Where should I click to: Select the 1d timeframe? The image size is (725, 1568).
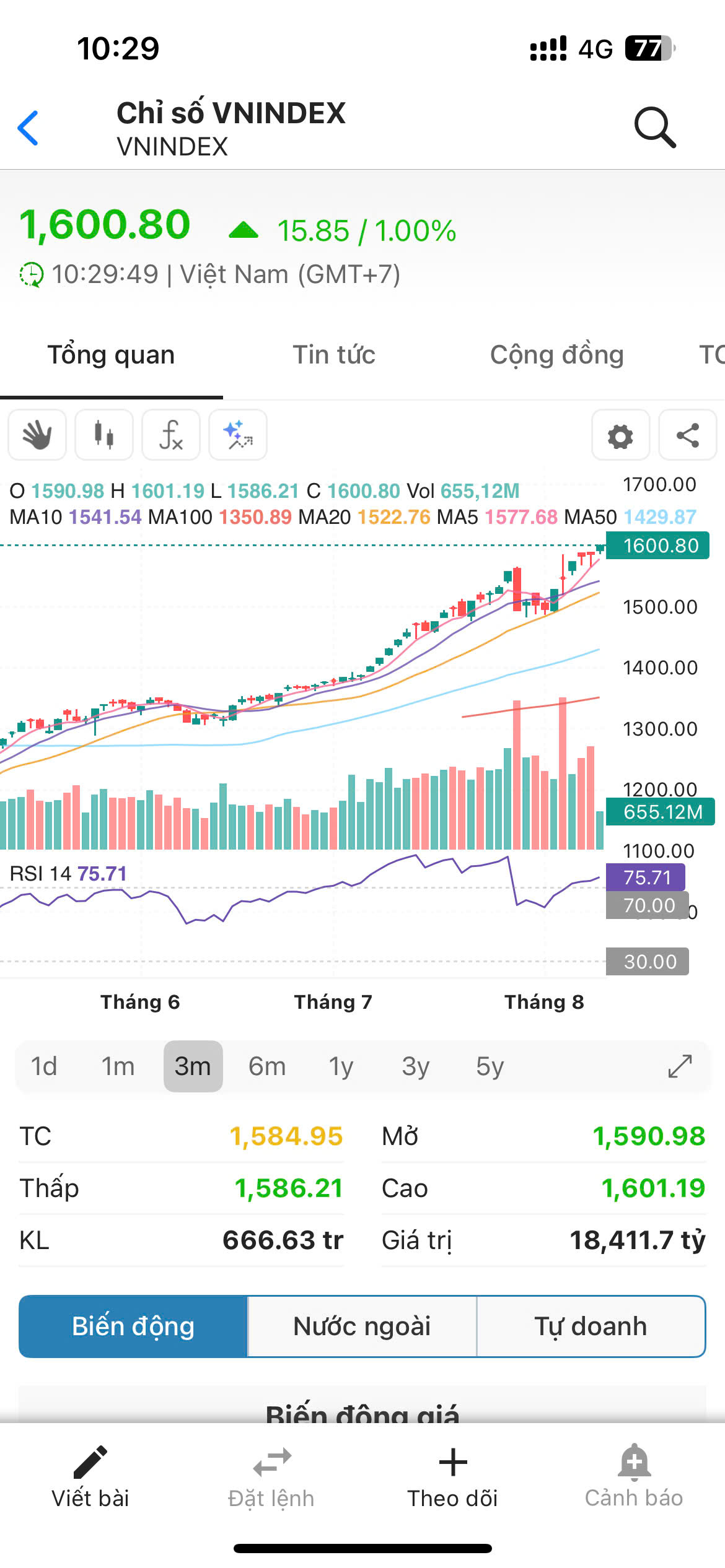(x=44, y=1066)
